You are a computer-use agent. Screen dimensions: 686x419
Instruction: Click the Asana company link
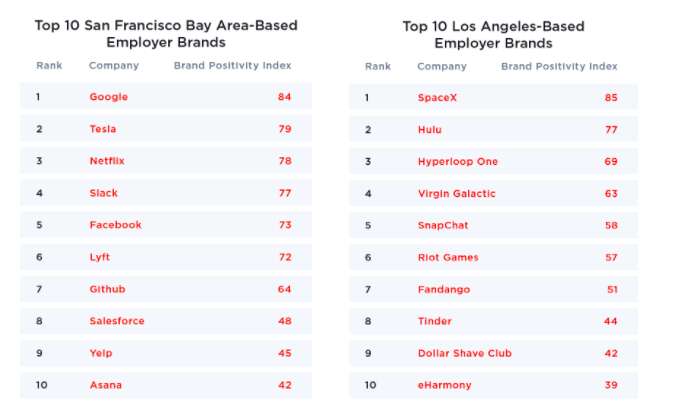click(105, 385)
